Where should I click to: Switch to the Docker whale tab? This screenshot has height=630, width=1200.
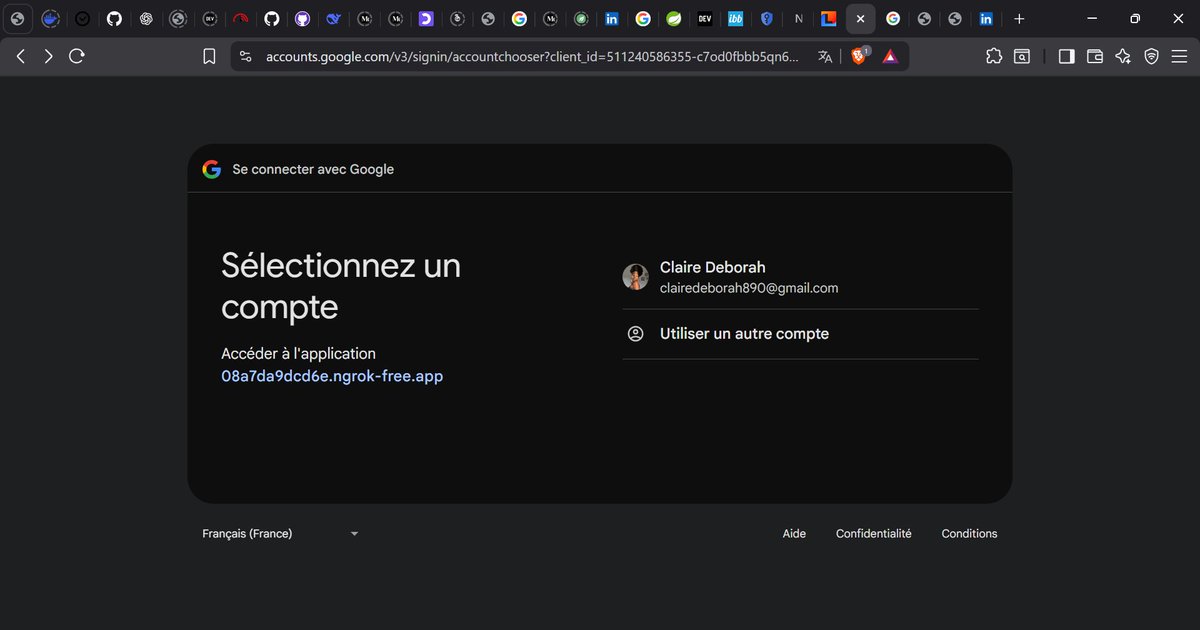pyautogui.click(x=50, y=19)
